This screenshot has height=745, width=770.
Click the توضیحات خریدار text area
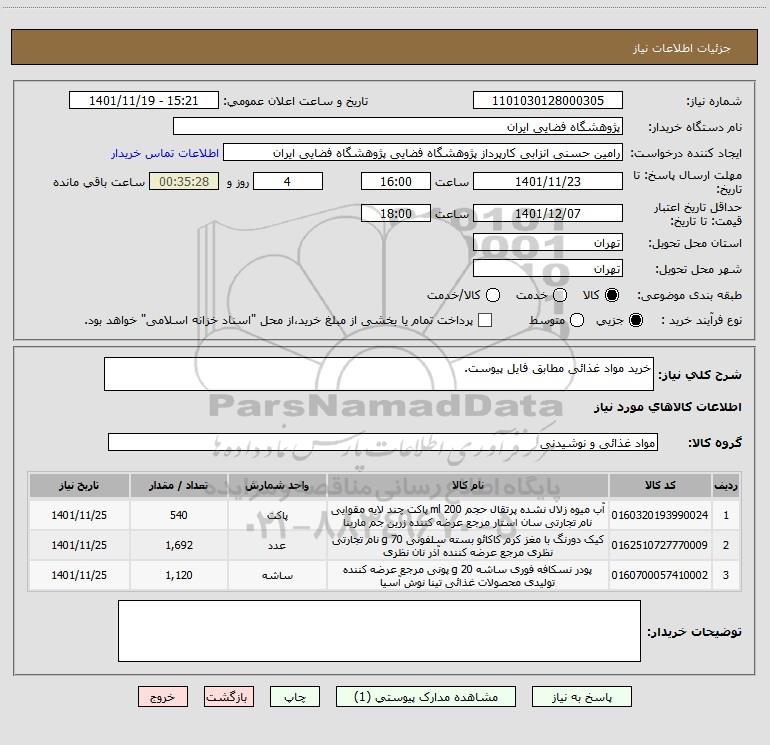(379, 631)
